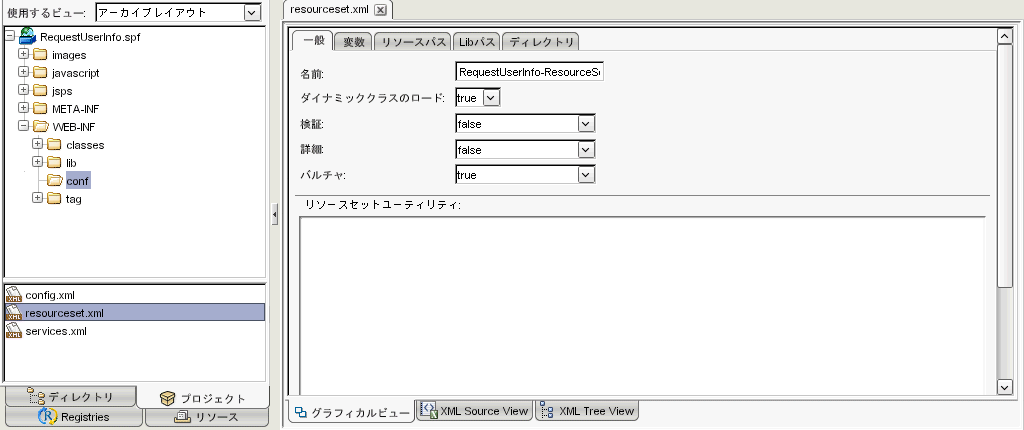The height and width of the screenshot is (430, 1024).
Task: Switch to the 変数 tab
Action: (x=353, y=42)
